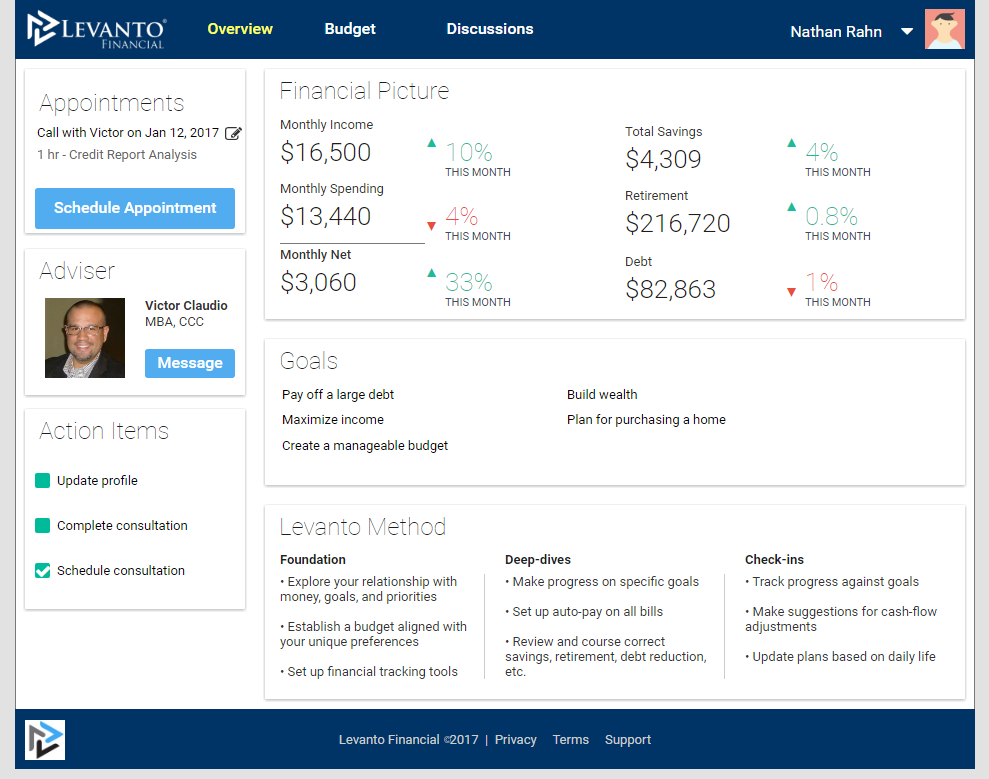Click the 'Pay off a large debt' goal

(x=338, y=395)
